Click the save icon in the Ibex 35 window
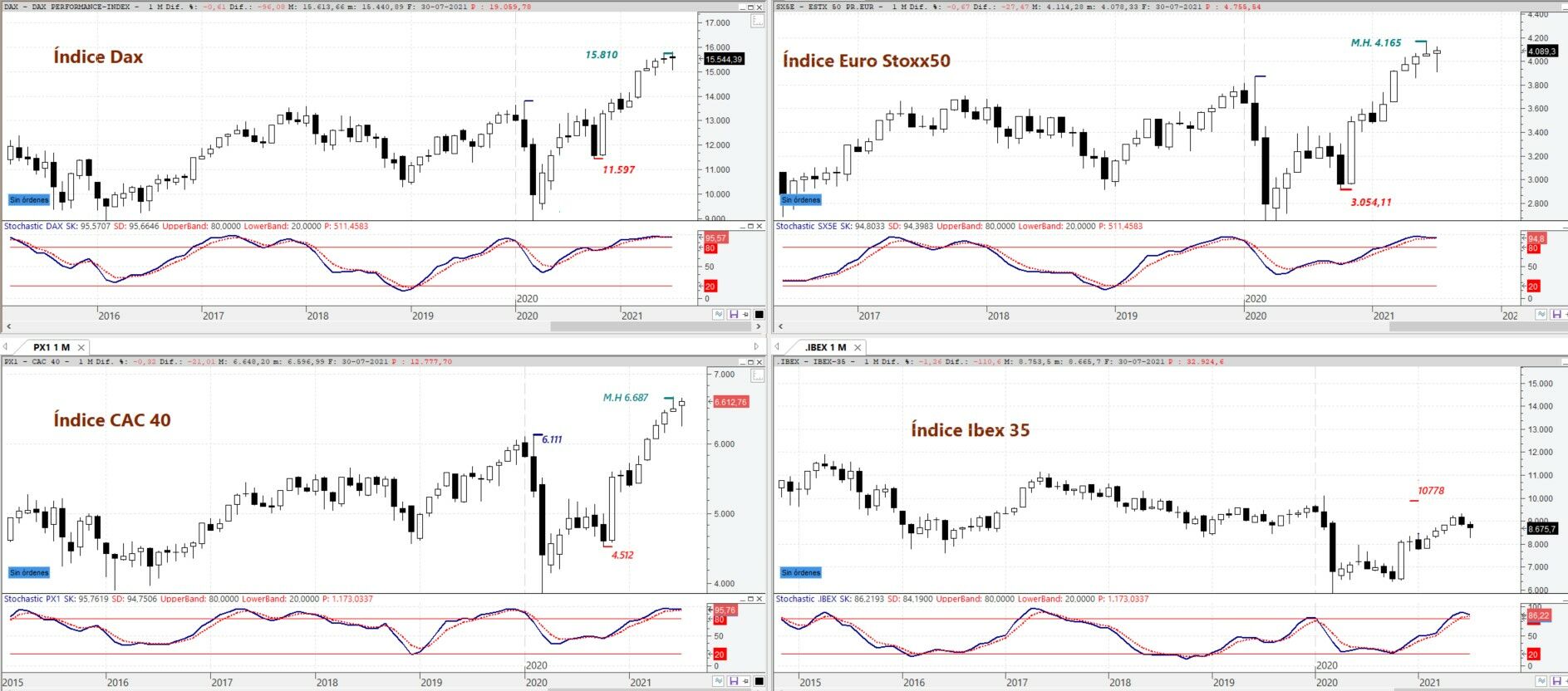 click(x=1556, y=681)
